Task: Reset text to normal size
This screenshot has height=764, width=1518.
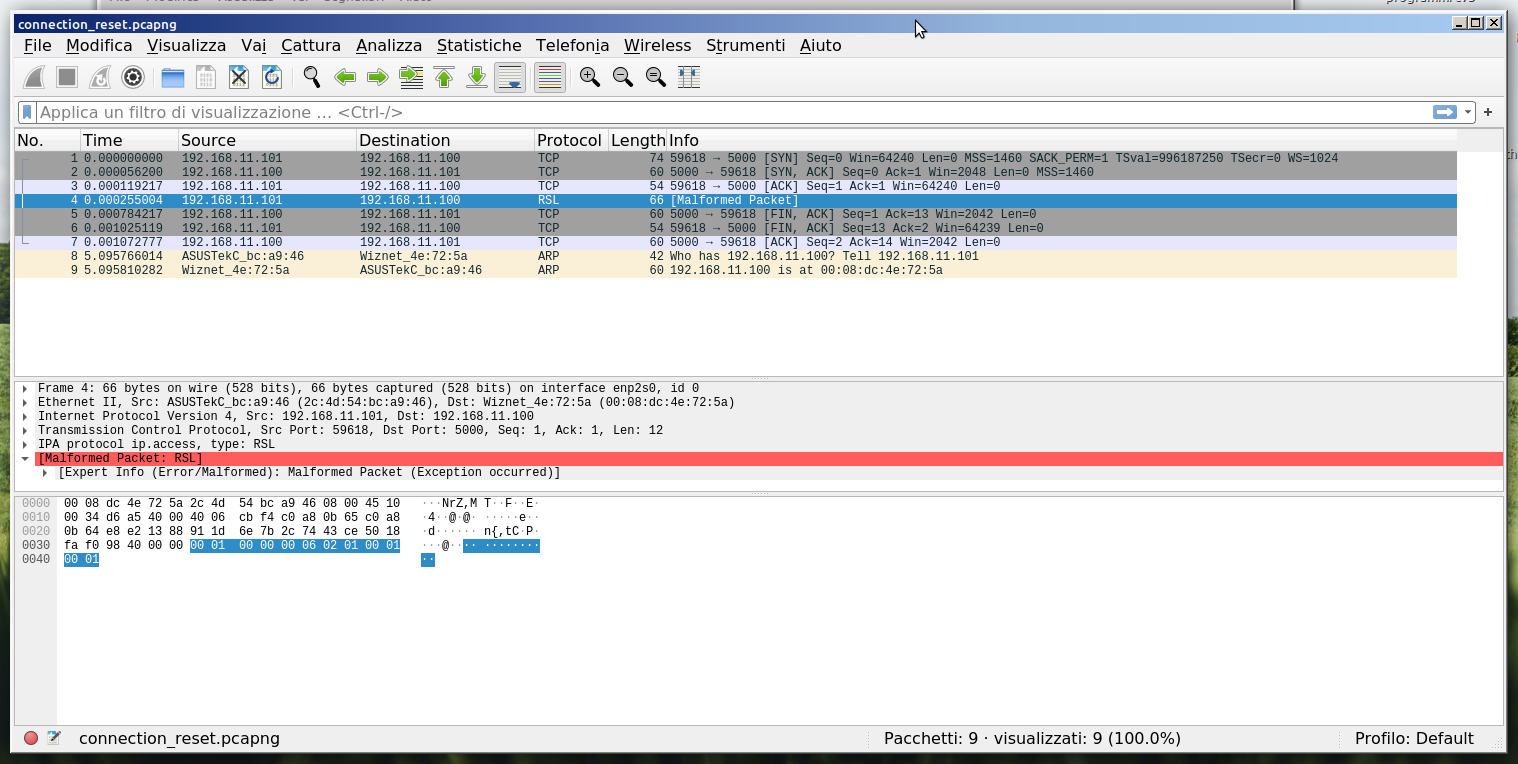Action: point(656,77)
